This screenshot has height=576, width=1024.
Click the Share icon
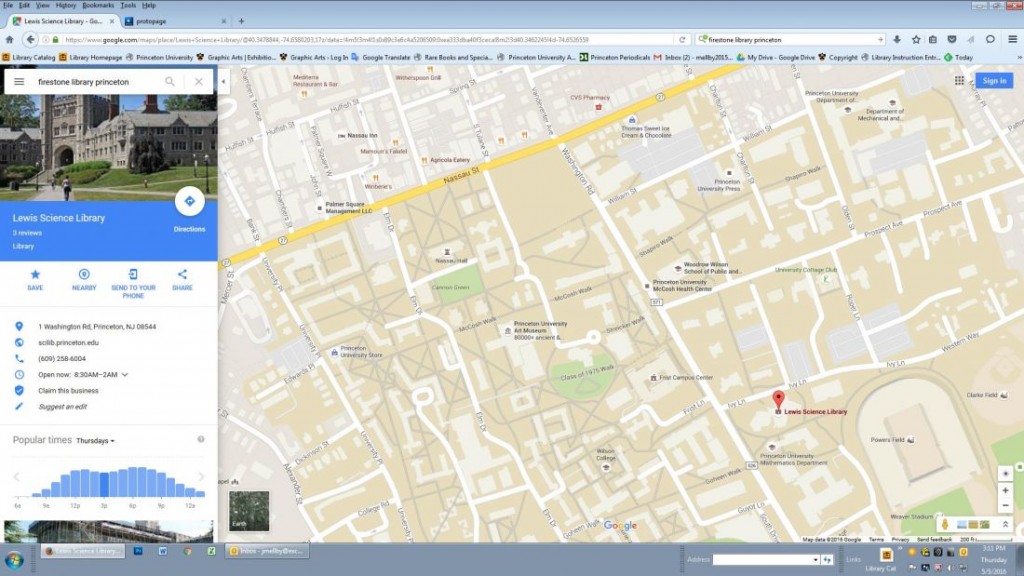point(182,274)
